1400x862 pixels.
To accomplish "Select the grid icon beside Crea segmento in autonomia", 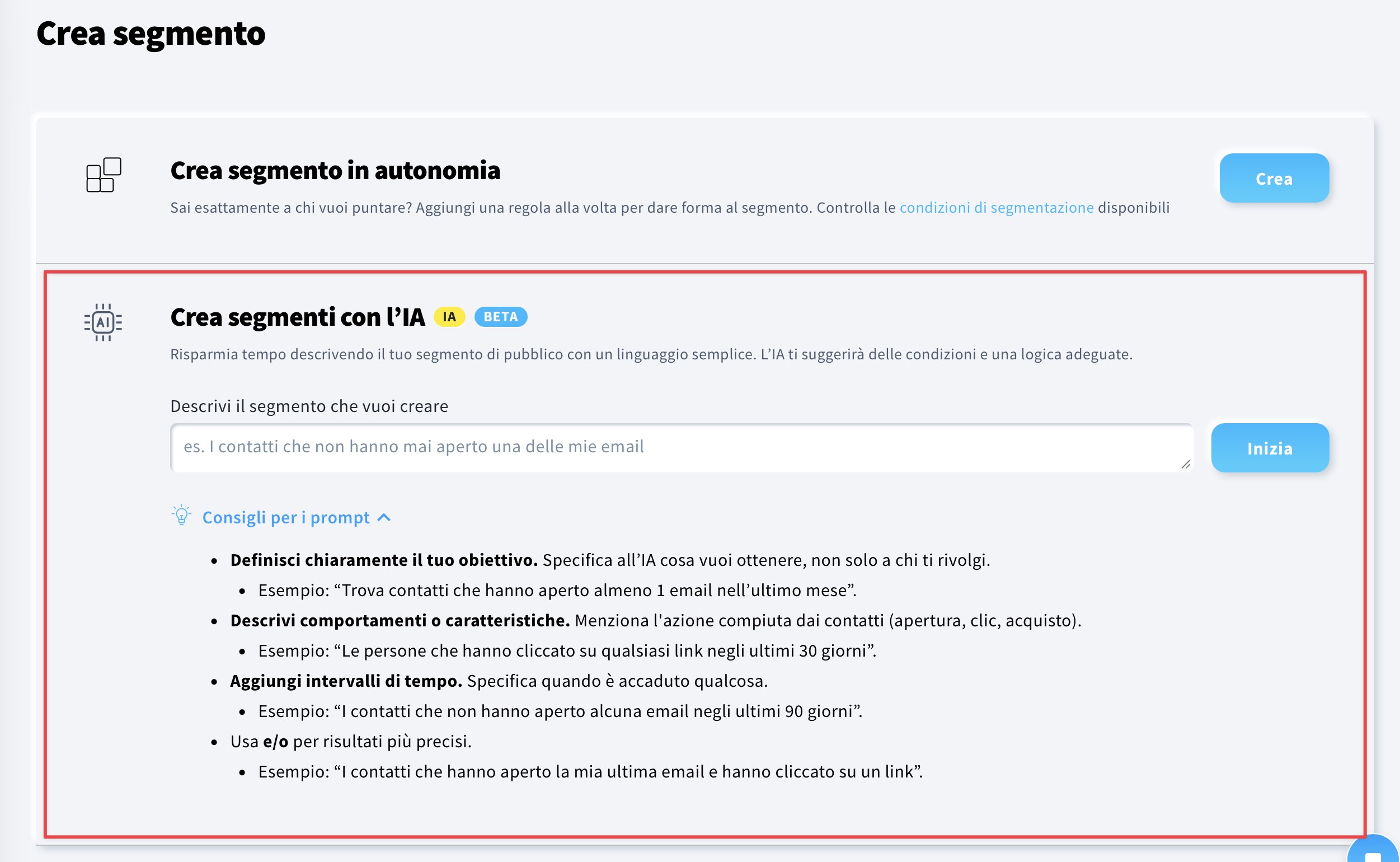I will coord(104,177).
